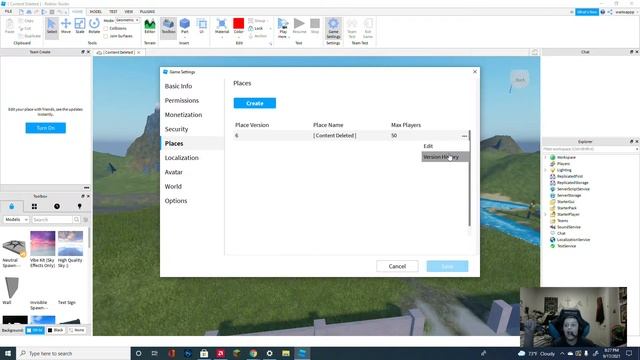Open the FILE menu
The height and width of the screenshot is (360, 640).
(x=8, y=11)
